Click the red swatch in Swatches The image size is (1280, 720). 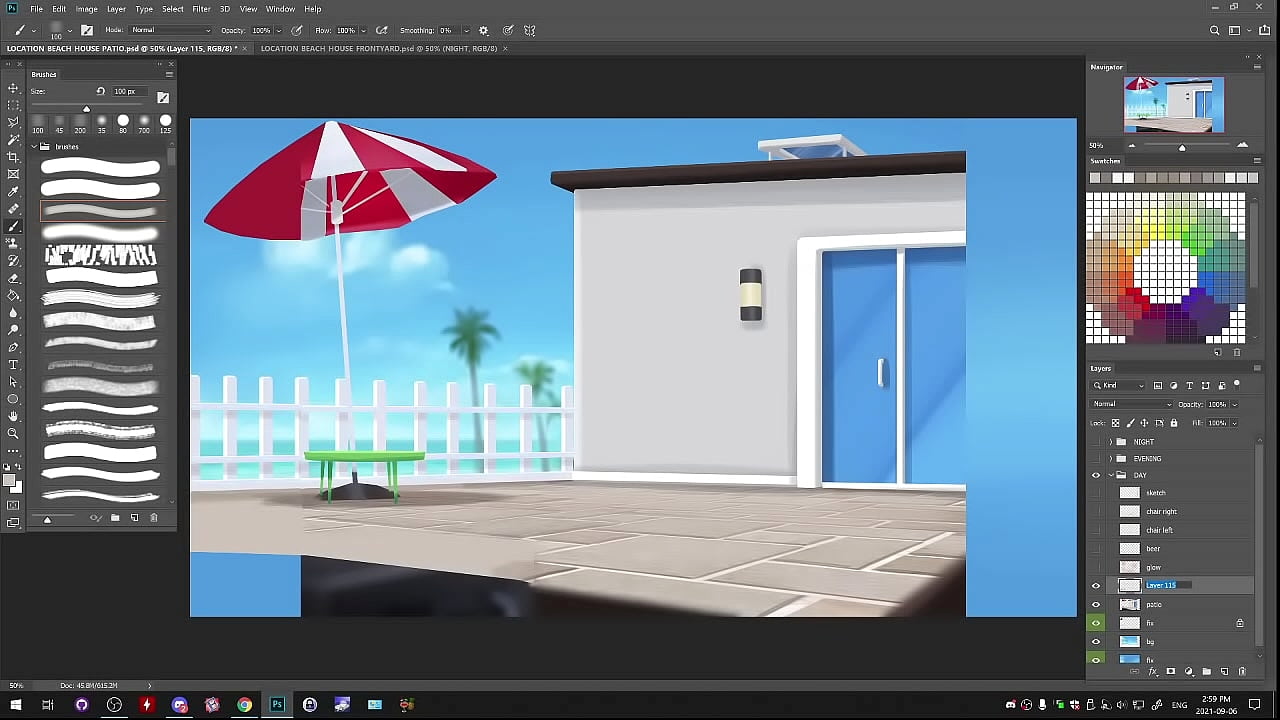1132,293
